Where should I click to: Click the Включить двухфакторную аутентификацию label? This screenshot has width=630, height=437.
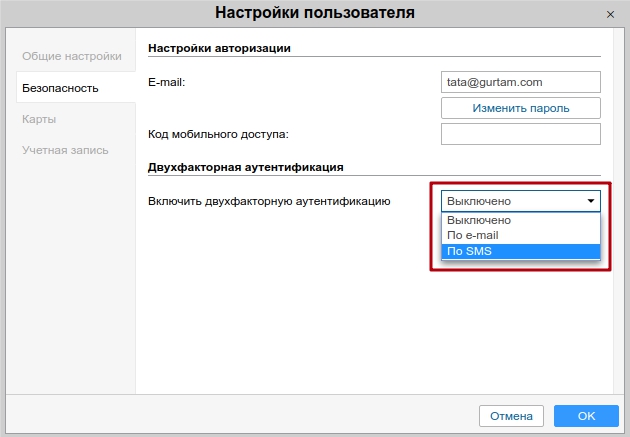point(269,201)
